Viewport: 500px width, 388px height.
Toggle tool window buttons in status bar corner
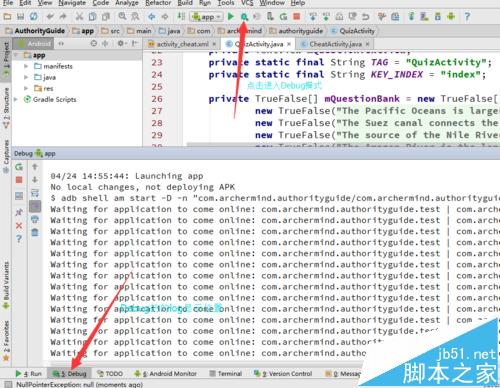(7, 384)
